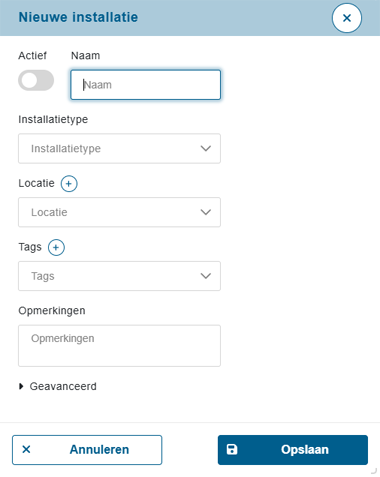Open the Installatietype dropdown

coord(119,148)
